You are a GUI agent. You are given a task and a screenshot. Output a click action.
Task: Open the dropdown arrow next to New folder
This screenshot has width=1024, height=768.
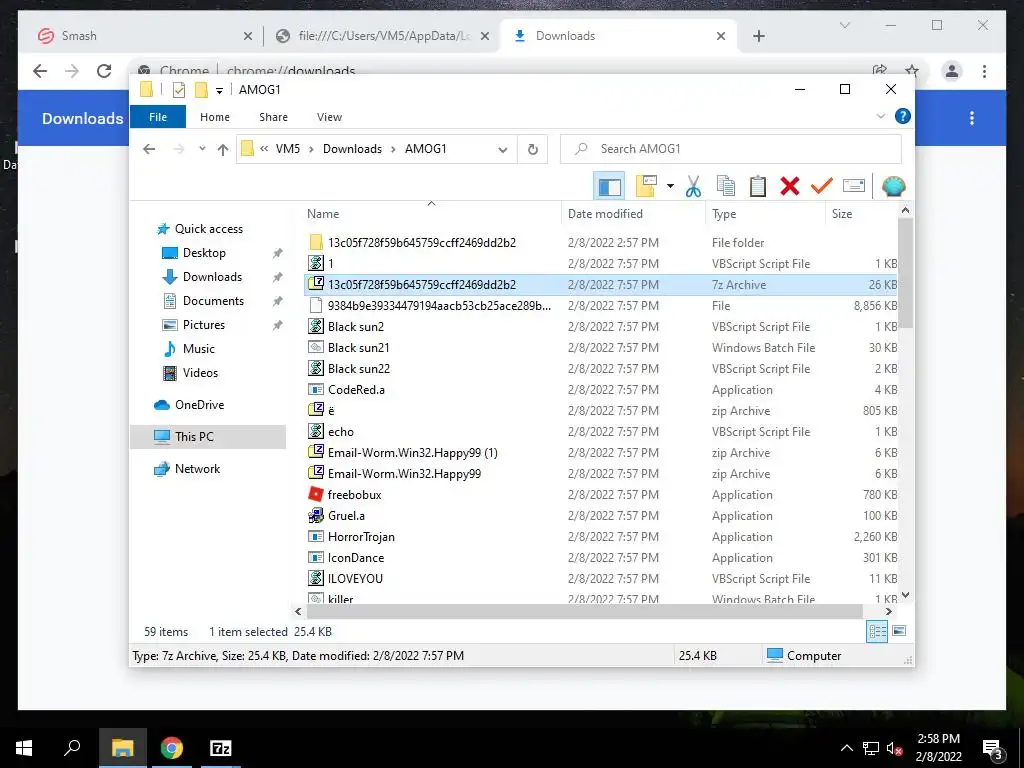(x=670, y=187)
